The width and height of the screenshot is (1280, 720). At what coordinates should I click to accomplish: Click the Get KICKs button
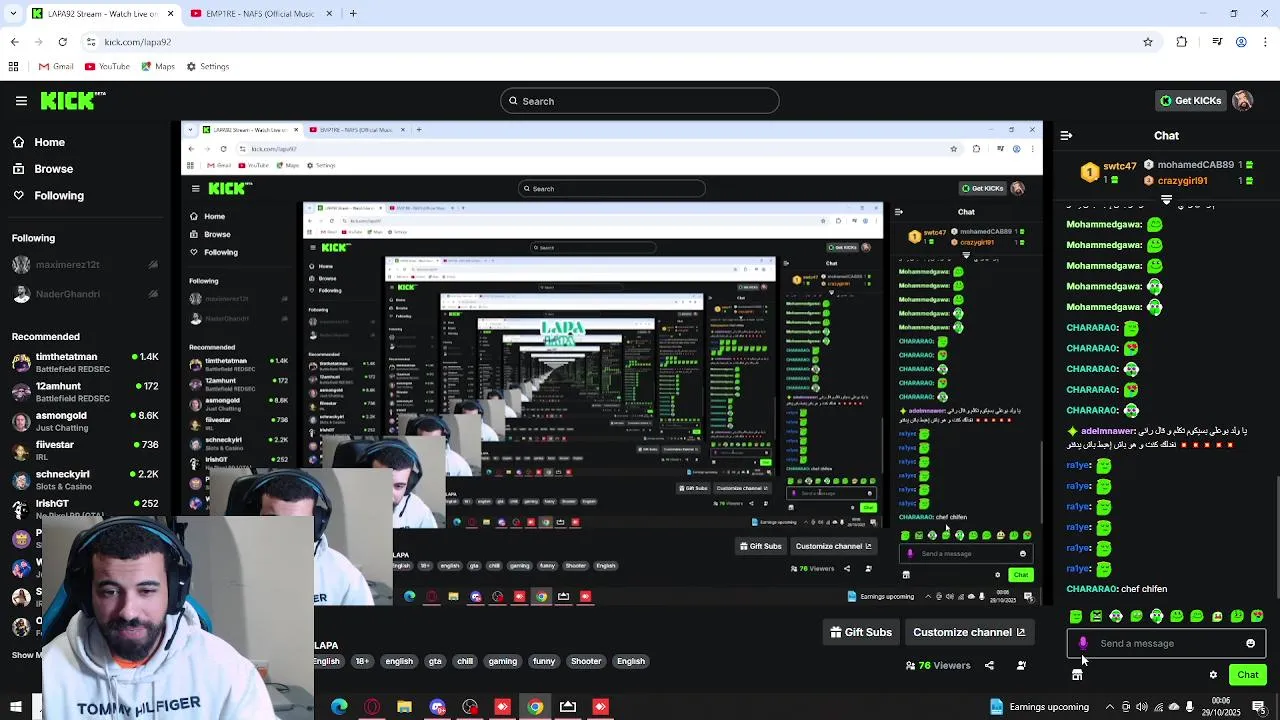pyautogui.click(x=1190, y=101)
